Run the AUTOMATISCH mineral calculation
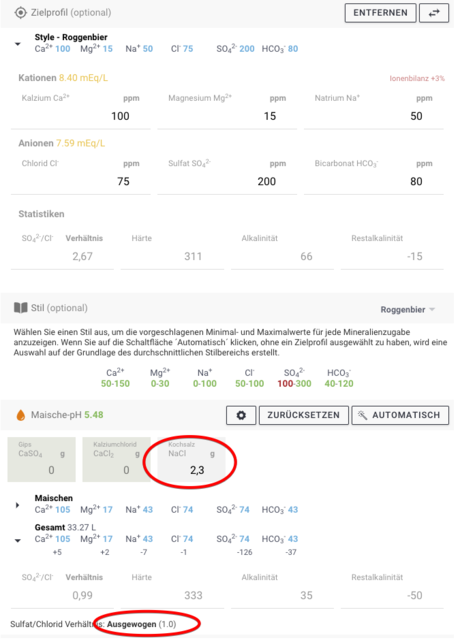Viewport: 460px width, 640px height. pos(400,415)
